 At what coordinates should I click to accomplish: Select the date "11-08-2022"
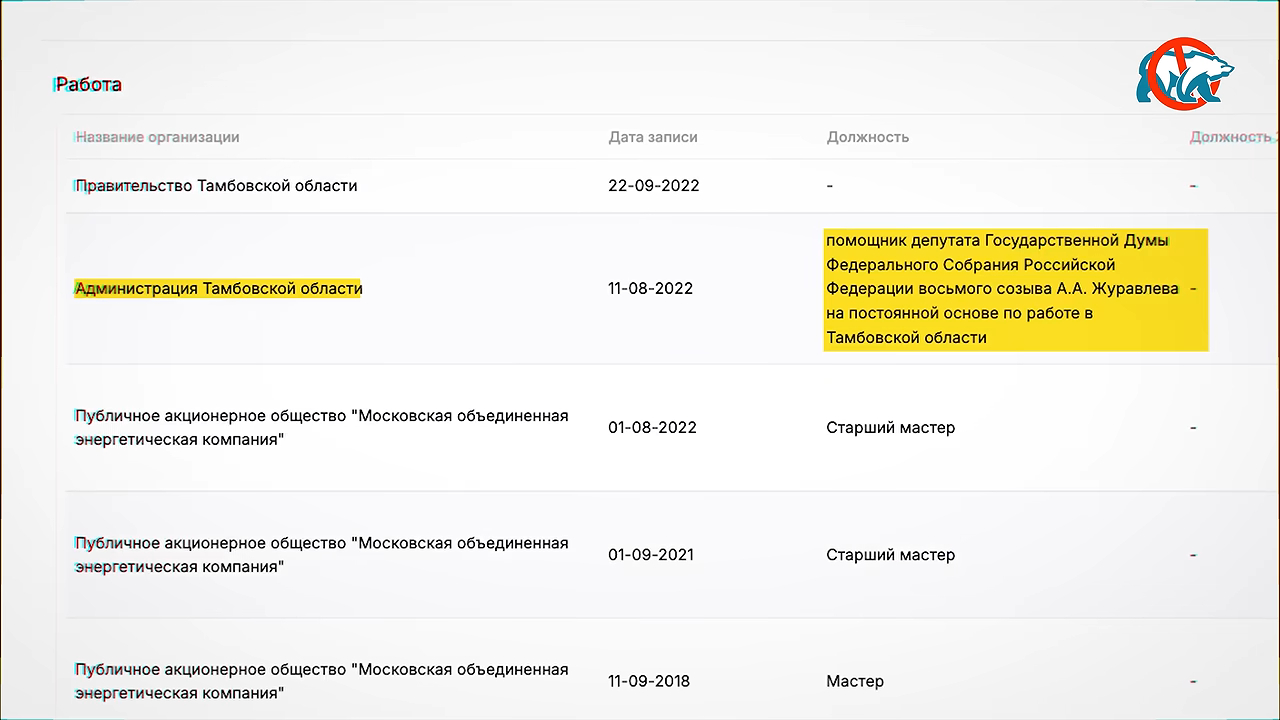650,289
